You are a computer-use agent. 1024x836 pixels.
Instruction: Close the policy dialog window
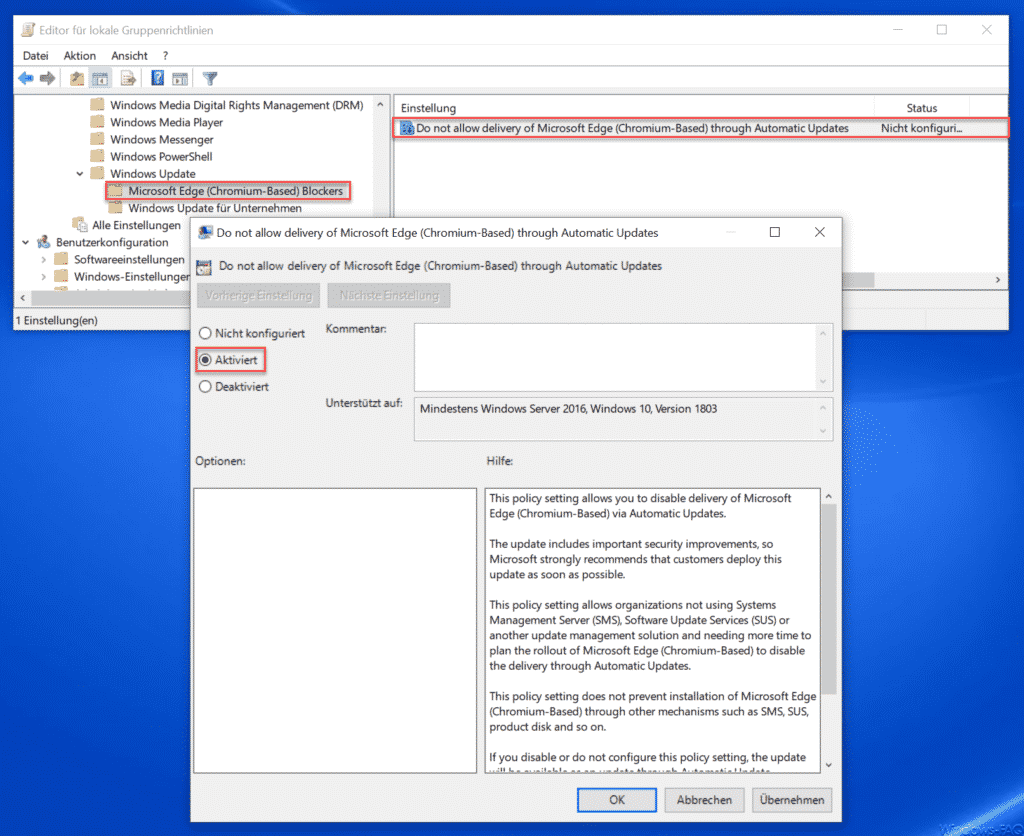(x=820, y=233)
